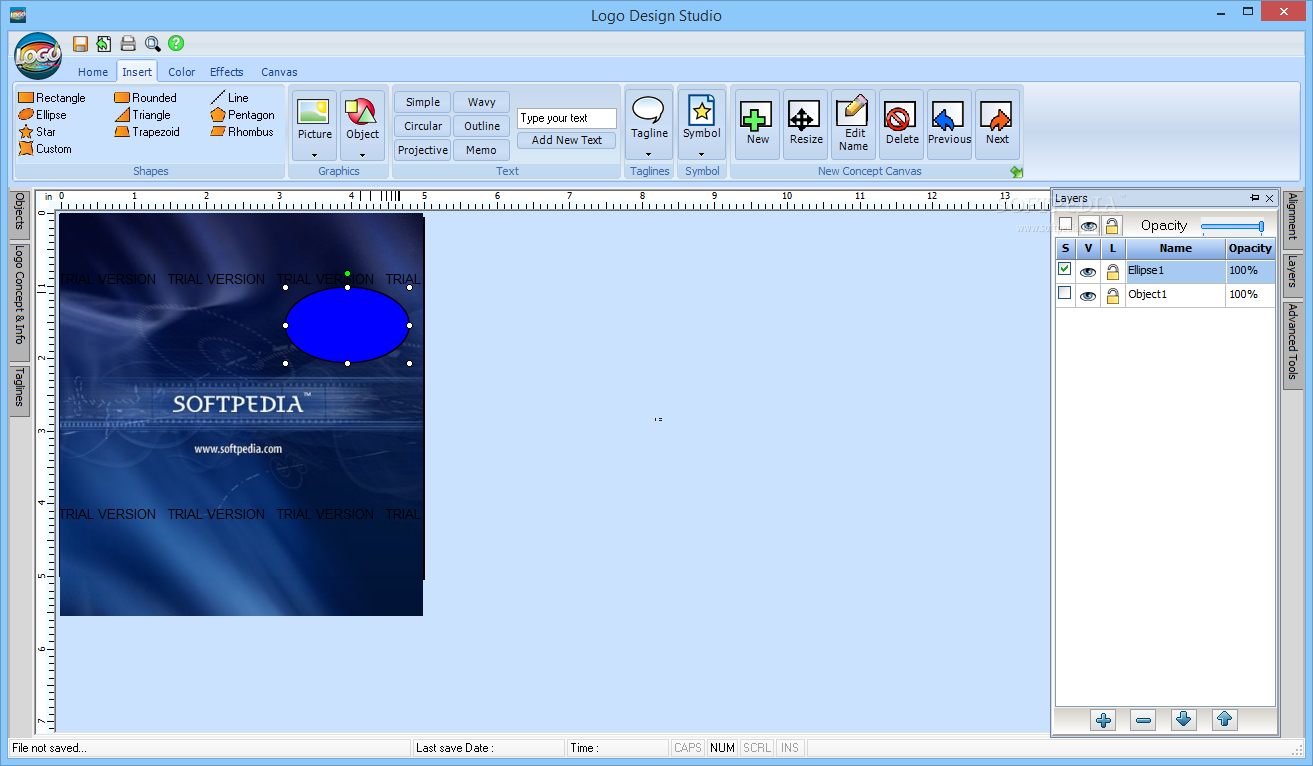Insert a Rectangle shape
1313x766 pixels.
coord(52,98)
